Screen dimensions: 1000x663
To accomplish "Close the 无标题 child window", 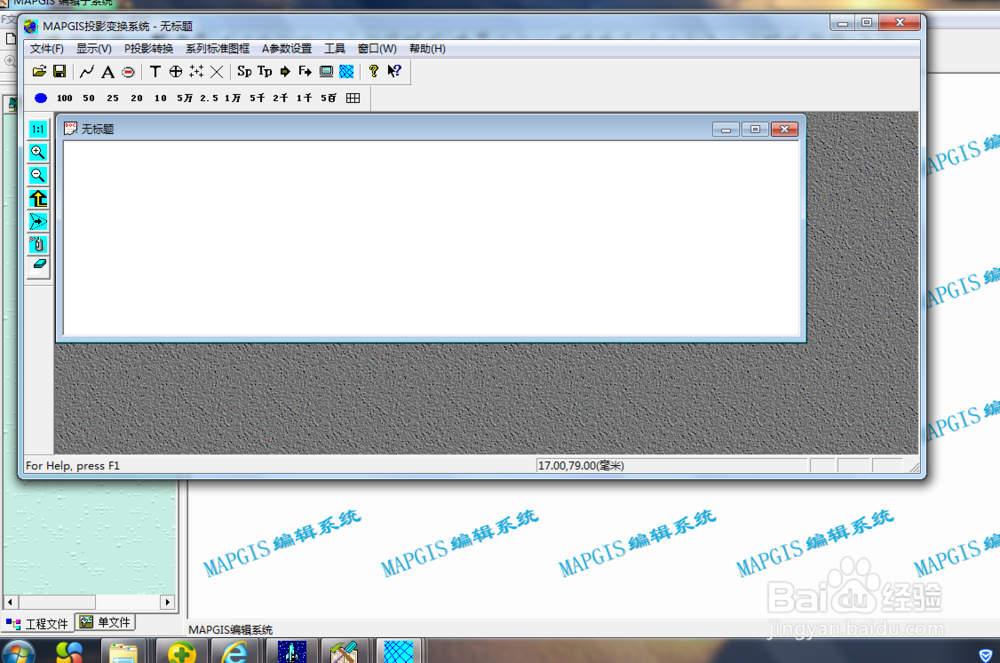I will (785, 129).
